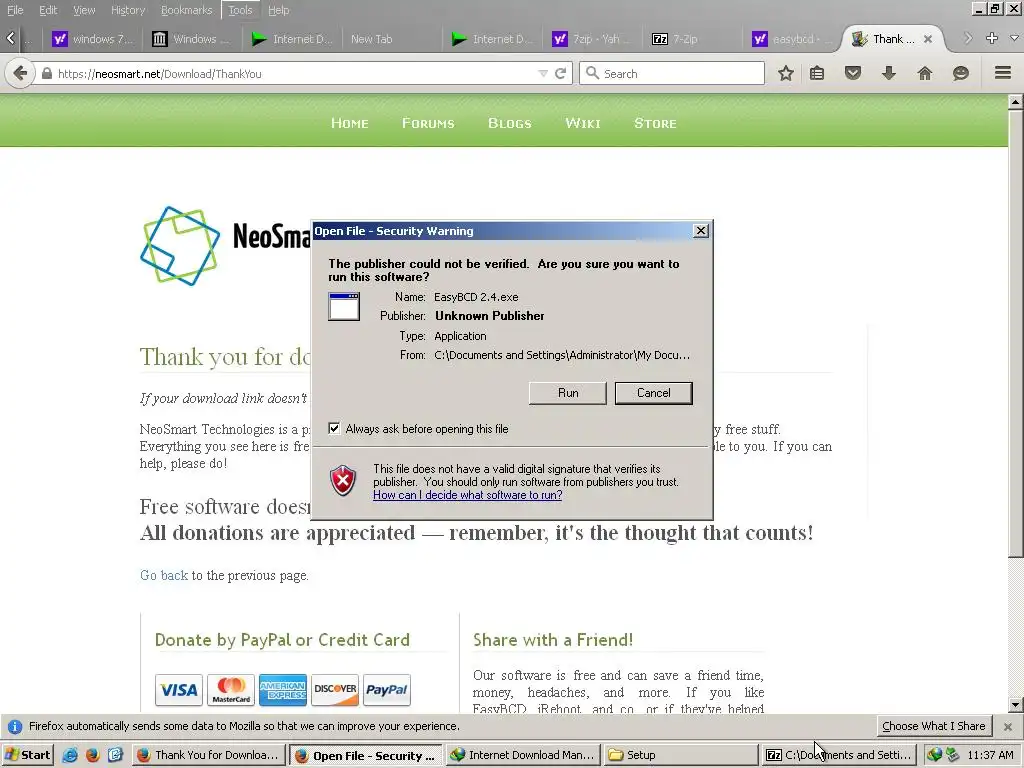1024x768 pixels.
Task: Click the page scrollbar up arrow
Action: pyautogui.click(x=1016, y=101)
